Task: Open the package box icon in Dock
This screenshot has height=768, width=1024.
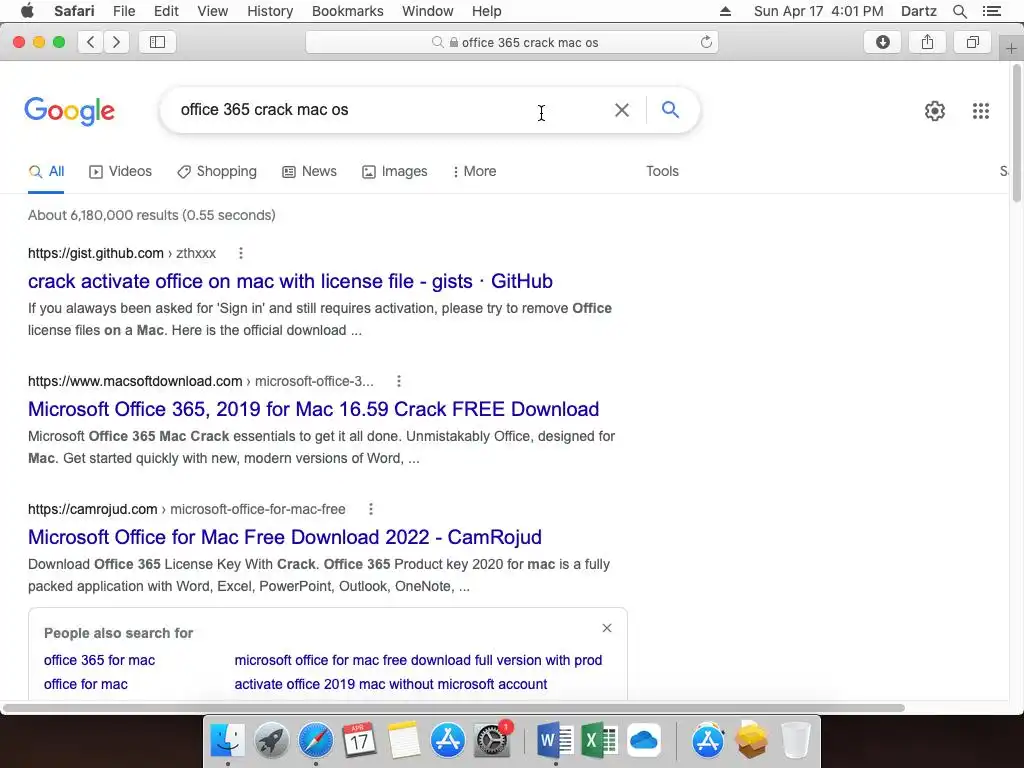Action: pos(751,741)
